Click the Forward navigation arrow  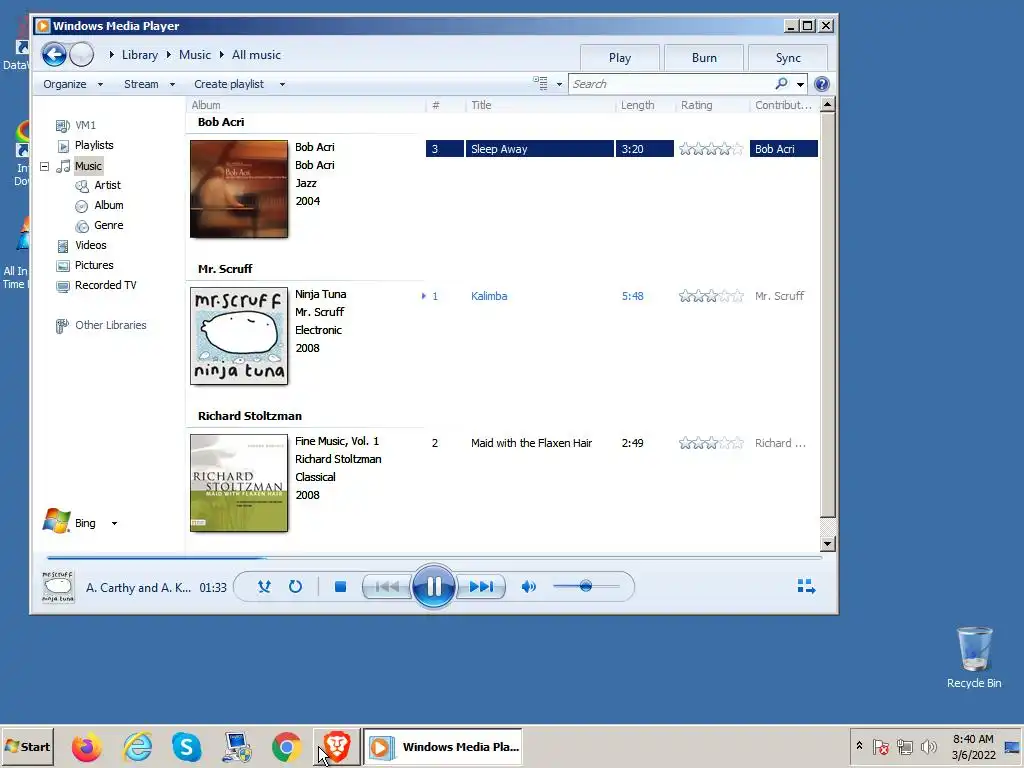82,54
